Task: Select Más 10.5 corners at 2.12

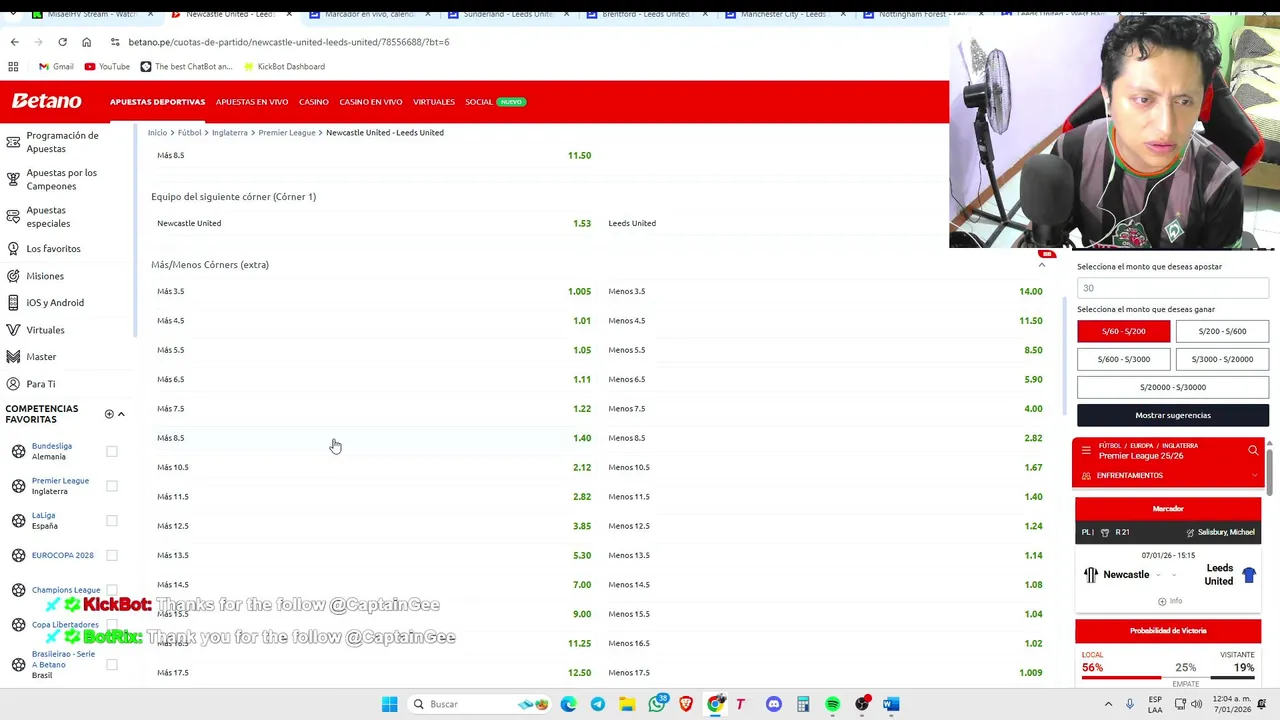Action: click(x=374, y=467)
